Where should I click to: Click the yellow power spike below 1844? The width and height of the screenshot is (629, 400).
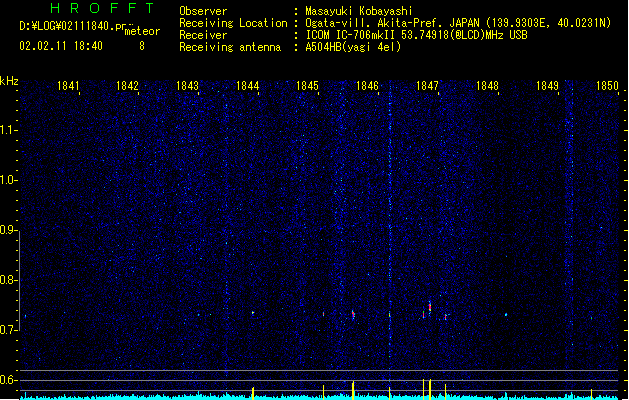pos(253,393)
